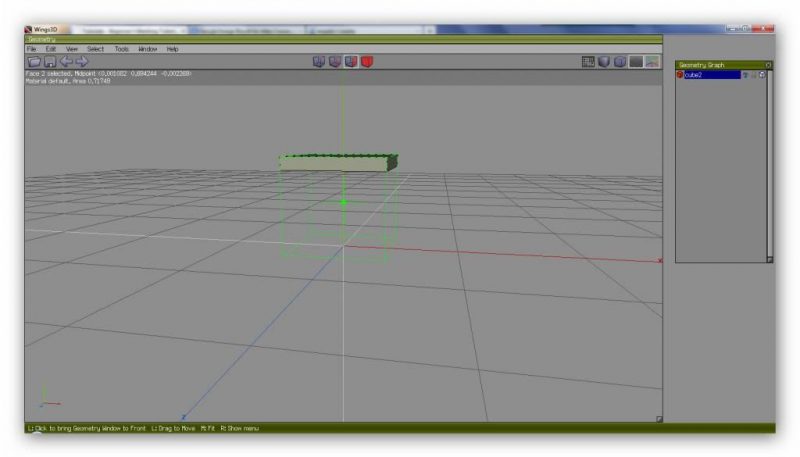This screenshot has height=457, width=800.
Task: Switch to Edge selection mode
Action: click(335, 62)
